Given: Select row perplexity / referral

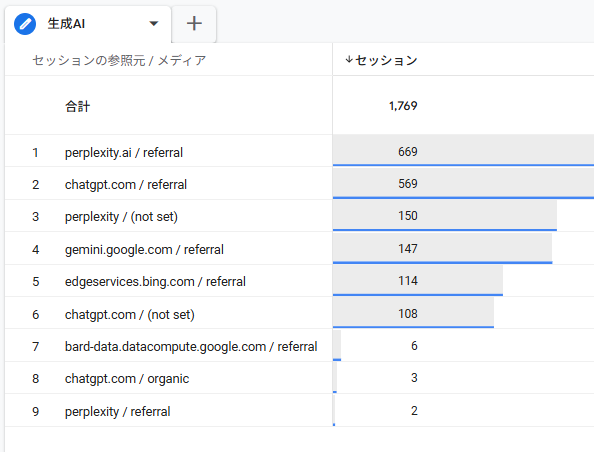Looking at the screenshot, I should (117, 411).
